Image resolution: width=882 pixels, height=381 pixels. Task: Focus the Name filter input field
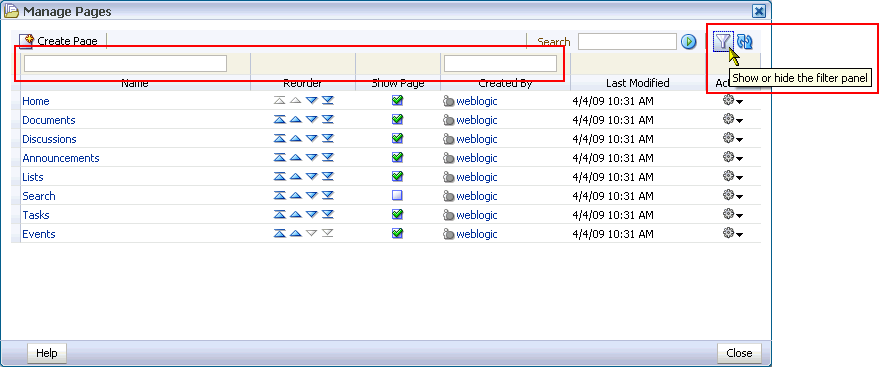pos(125,64)
